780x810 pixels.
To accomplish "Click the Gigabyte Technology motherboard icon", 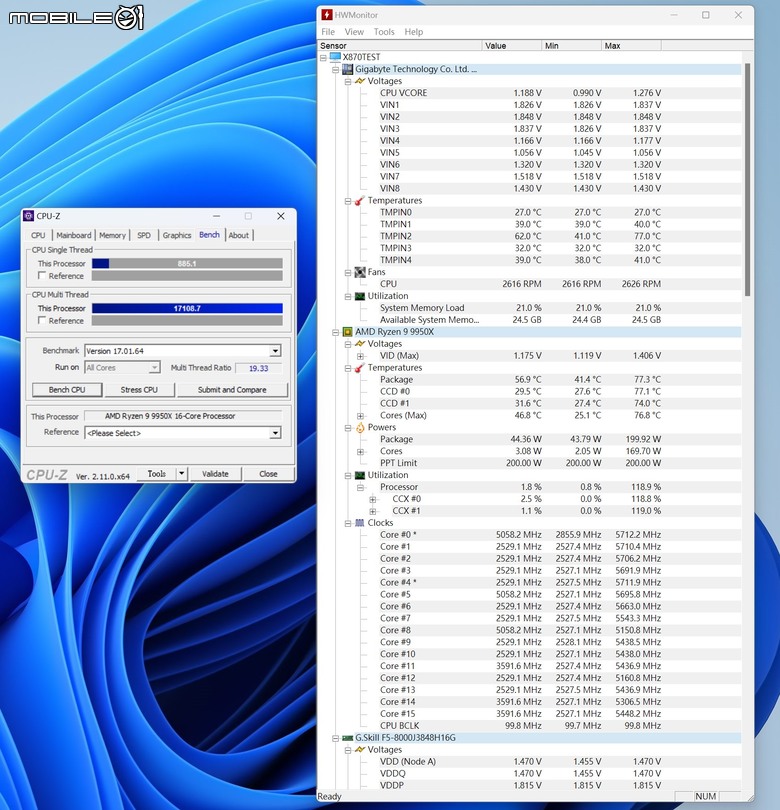I will [348, 69].
